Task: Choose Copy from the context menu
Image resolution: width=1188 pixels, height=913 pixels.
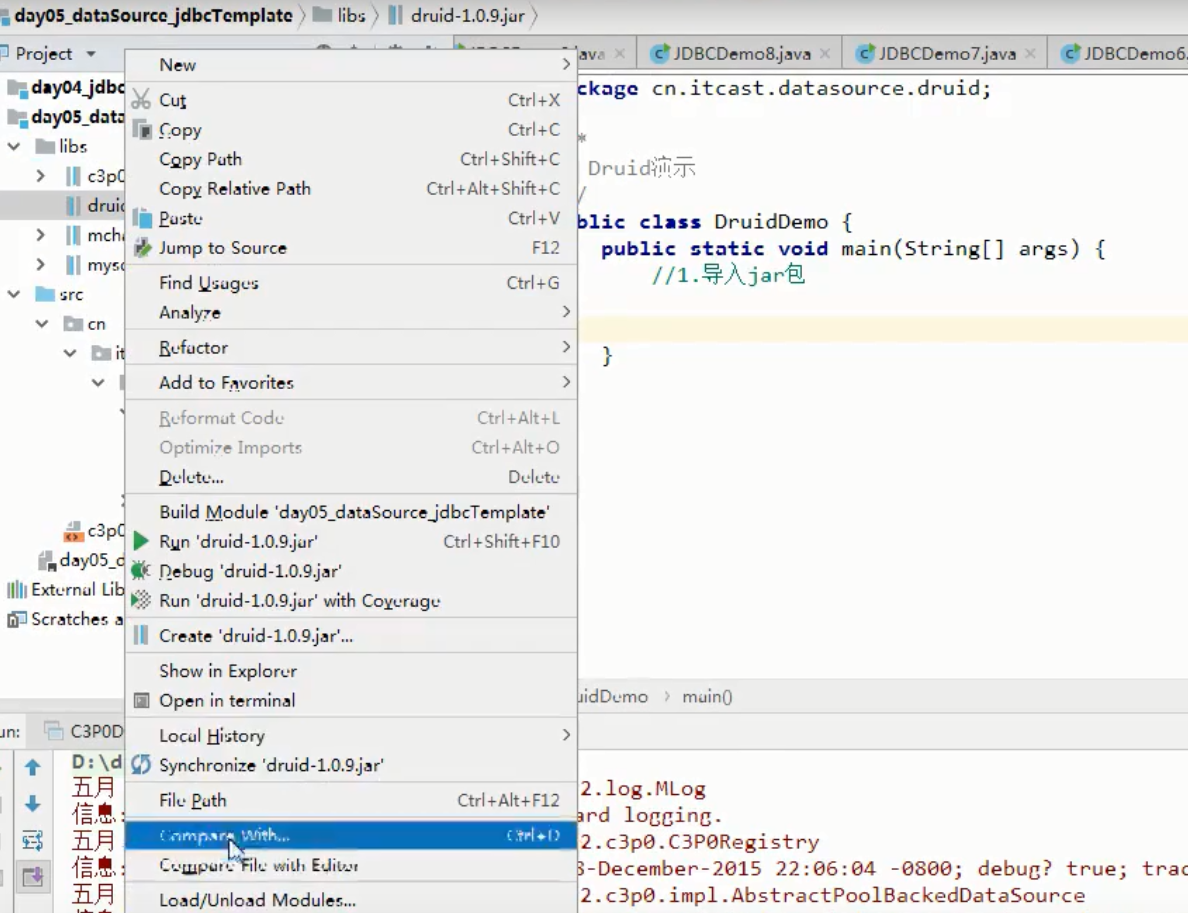Action: click(x=350, y=130)
